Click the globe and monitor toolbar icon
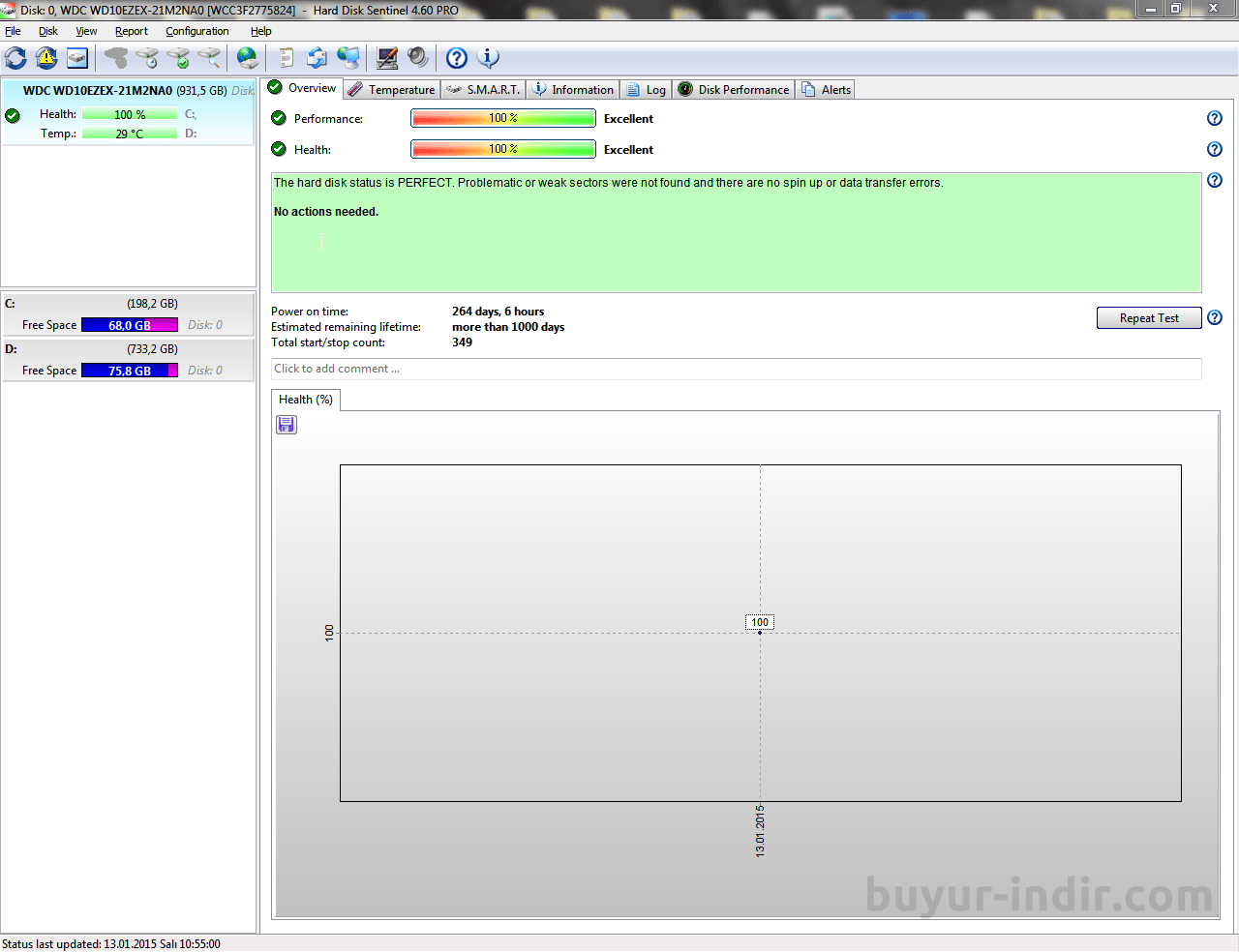This screenshot has height=952, width=1239. click(348, 58)
